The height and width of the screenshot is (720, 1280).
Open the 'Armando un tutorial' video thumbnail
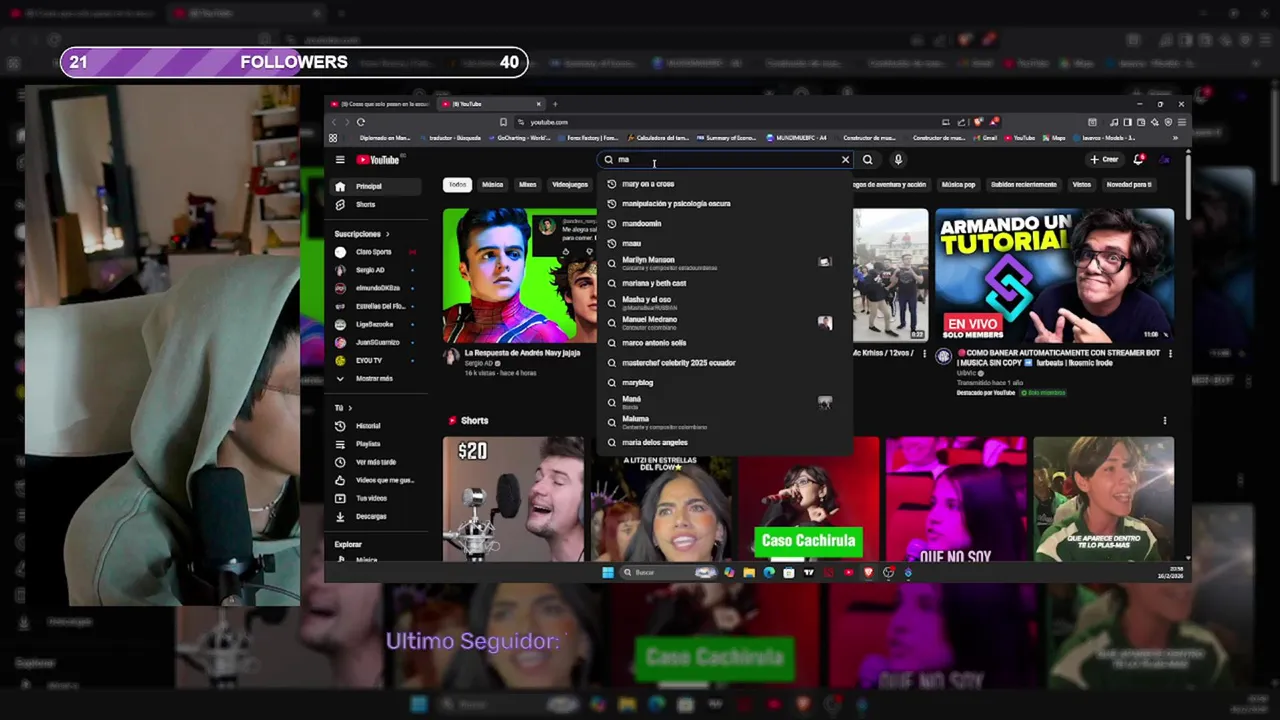[1054, 275]
